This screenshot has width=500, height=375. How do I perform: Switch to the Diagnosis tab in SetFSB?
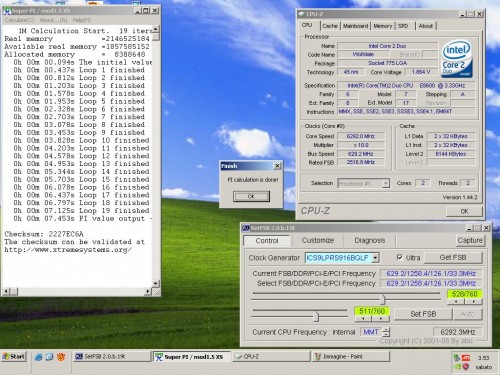coord(370,240)
